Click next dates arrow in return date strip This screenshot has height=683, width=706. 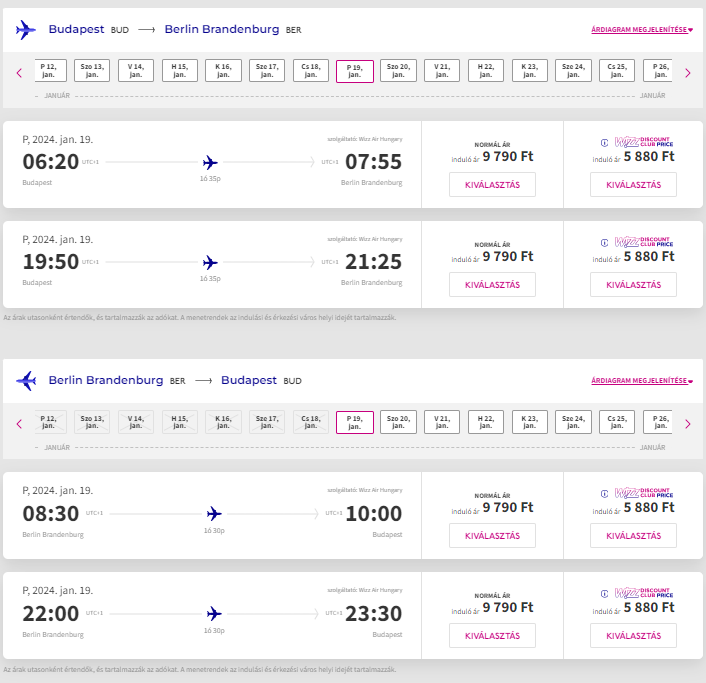(687, 423)
